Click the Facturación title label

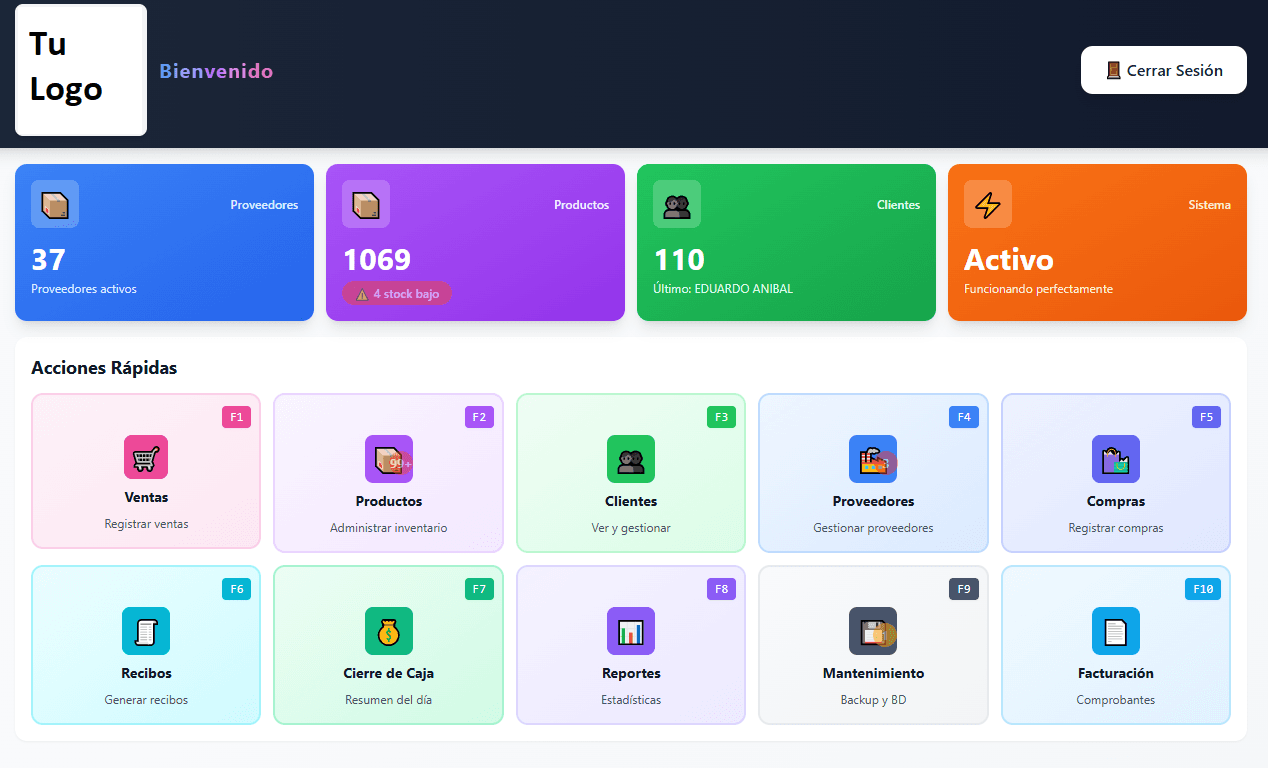[x=1116, y=673]
